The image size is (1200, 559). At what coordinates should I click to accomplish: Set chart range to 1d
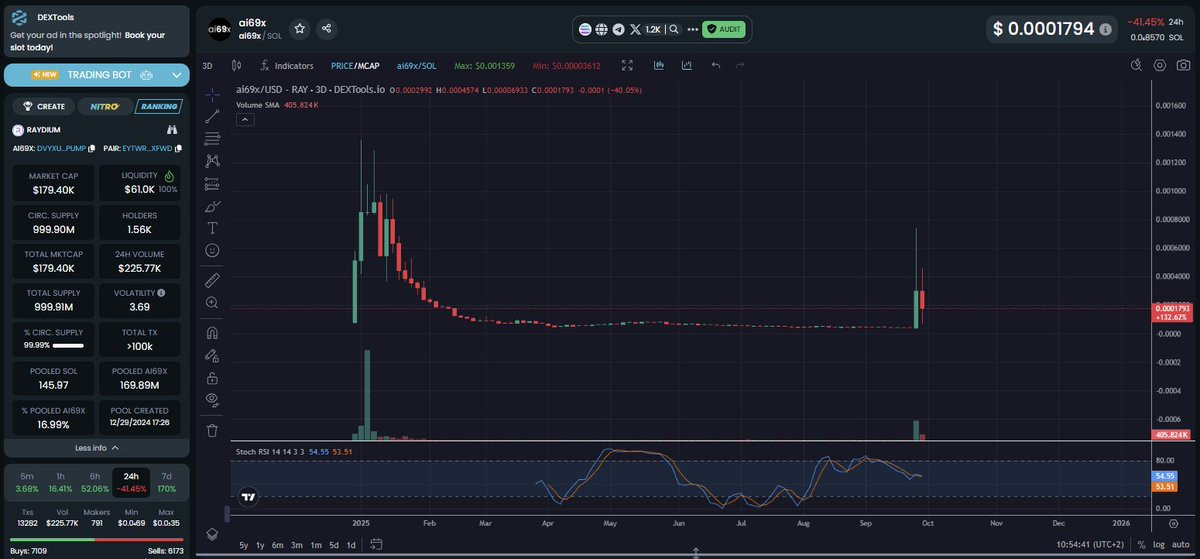(x=350, y=545)
